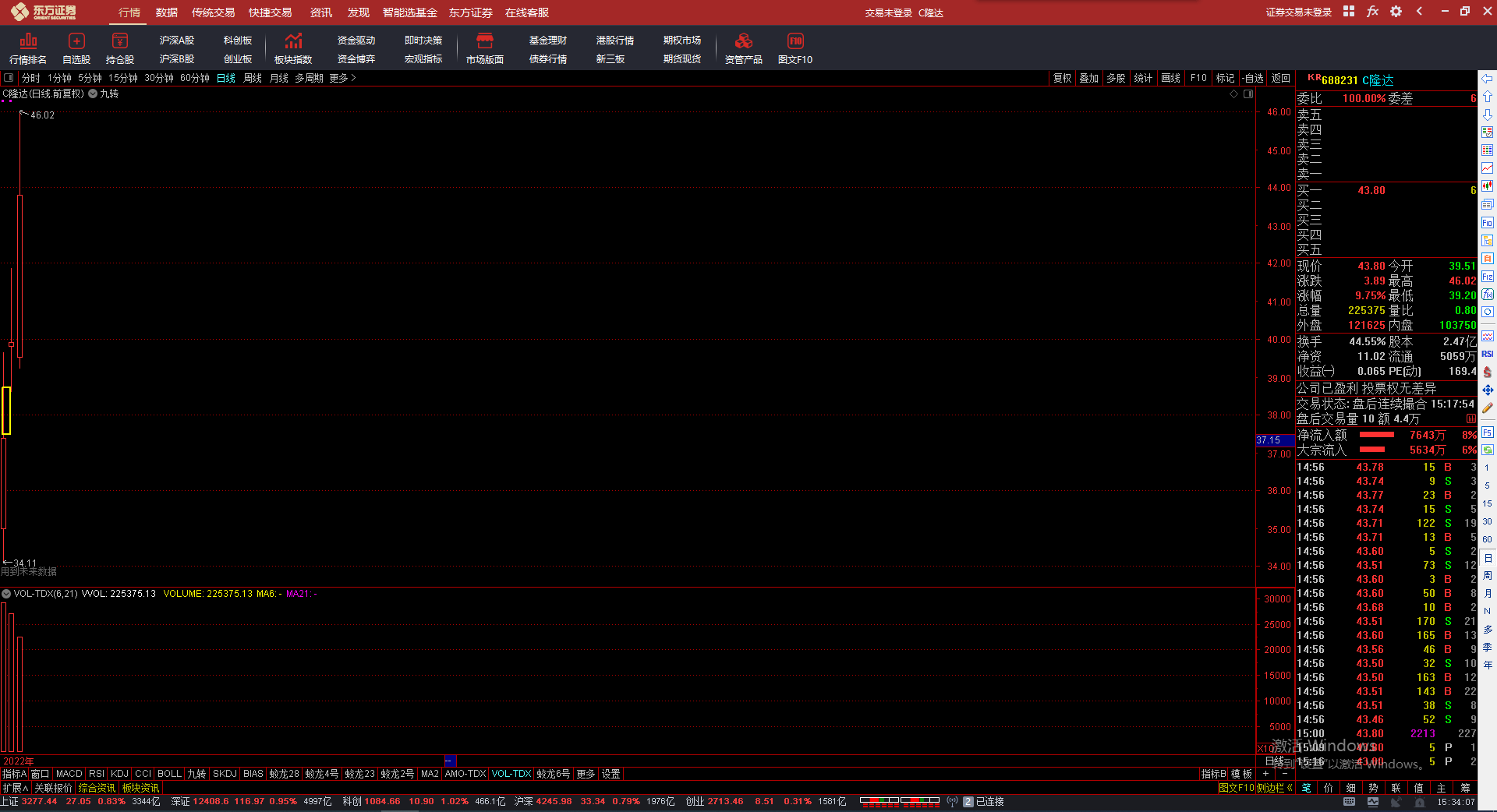The image size is (1497, 812).
Task: Expand the 更多 indicators list at bottom
Action: coord(586,774)
